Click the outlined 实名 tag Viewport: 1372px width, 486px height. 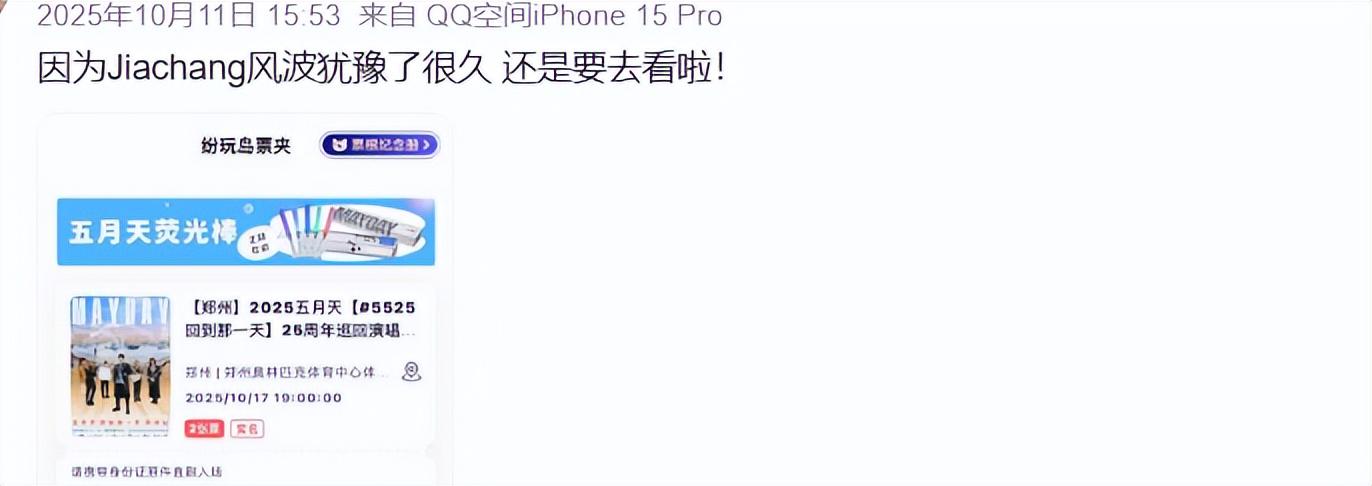[247, 429]
